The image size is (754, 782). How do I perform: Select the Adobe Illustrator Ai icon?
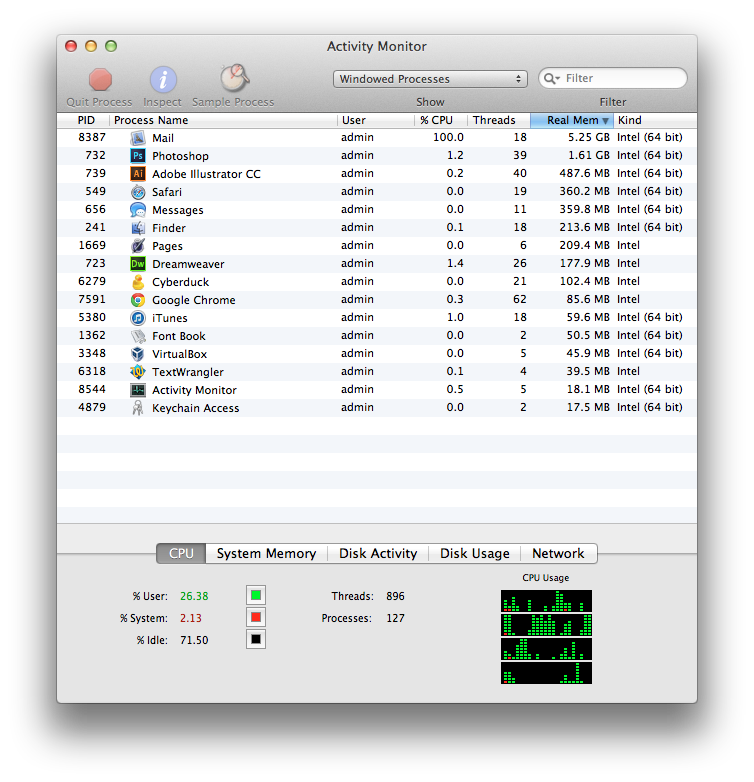pos(138,174)
